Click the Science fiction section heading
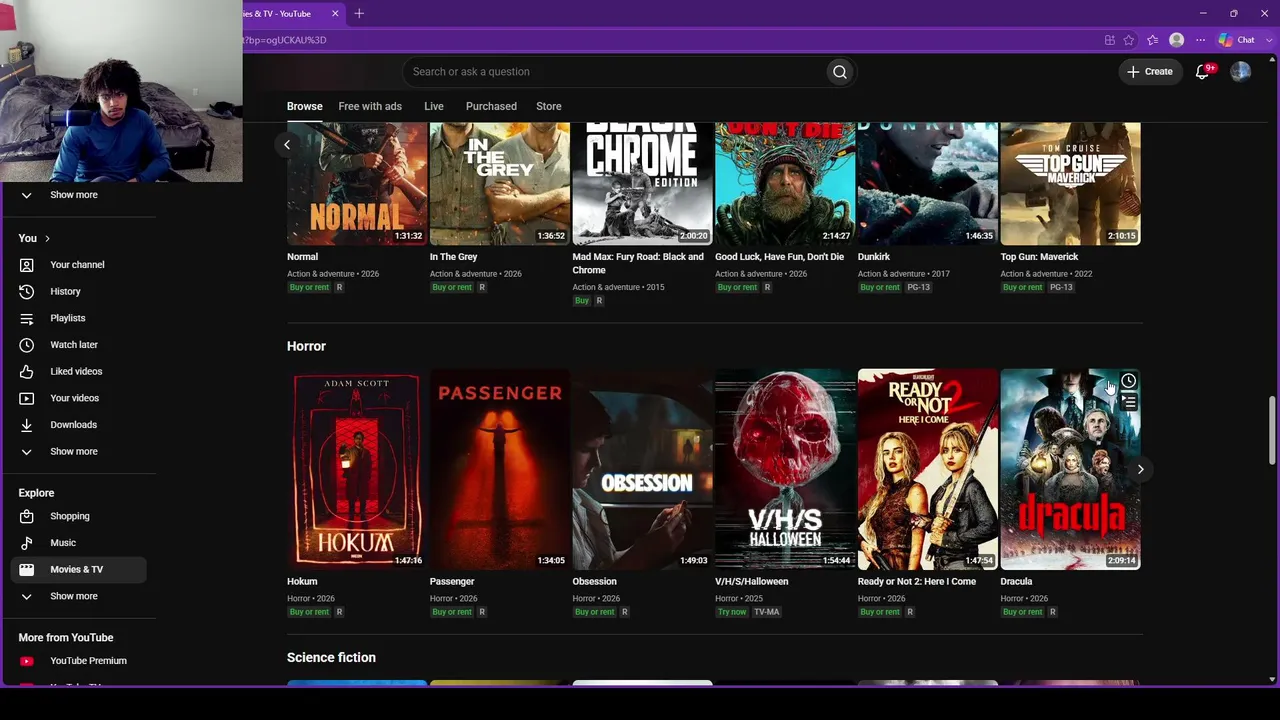This screenshot has height=720, width=1280. pyautogui.click(x=331, y=658)
